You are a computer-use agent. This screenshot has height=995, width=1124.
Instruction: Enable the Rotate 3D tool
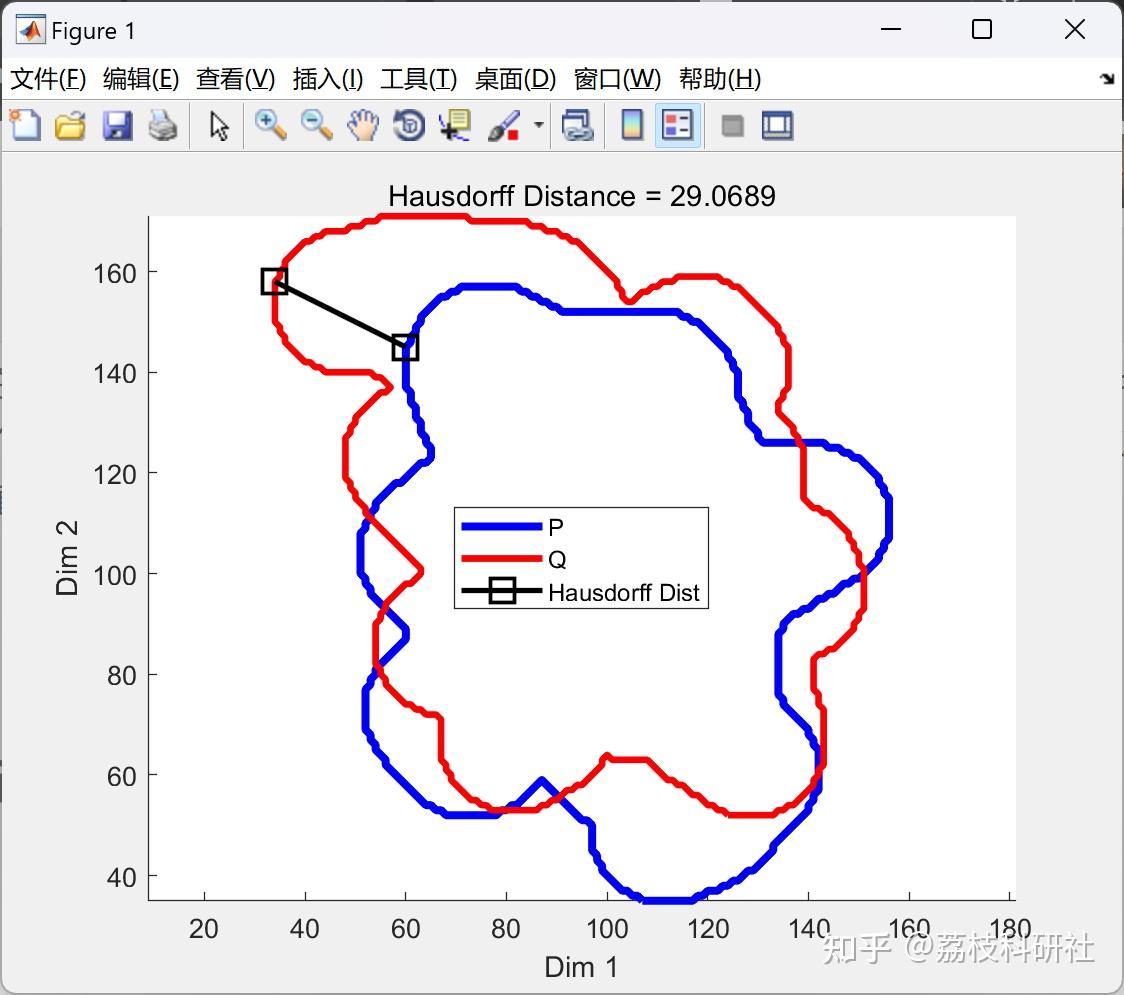pos(409,125)
